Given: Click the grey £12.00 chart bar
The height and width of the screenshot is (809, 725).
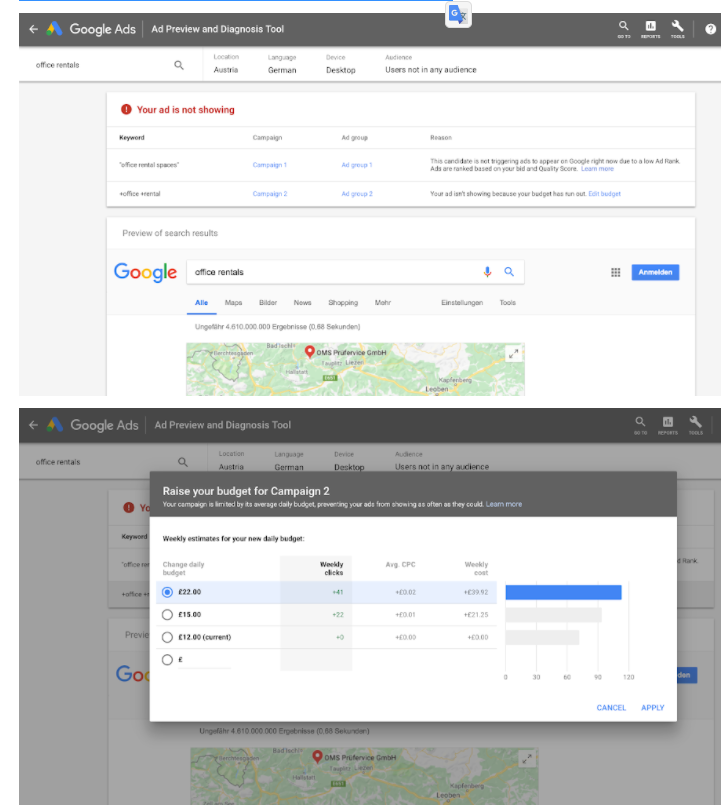Looking at the screenshot, I should click(542, 637).
